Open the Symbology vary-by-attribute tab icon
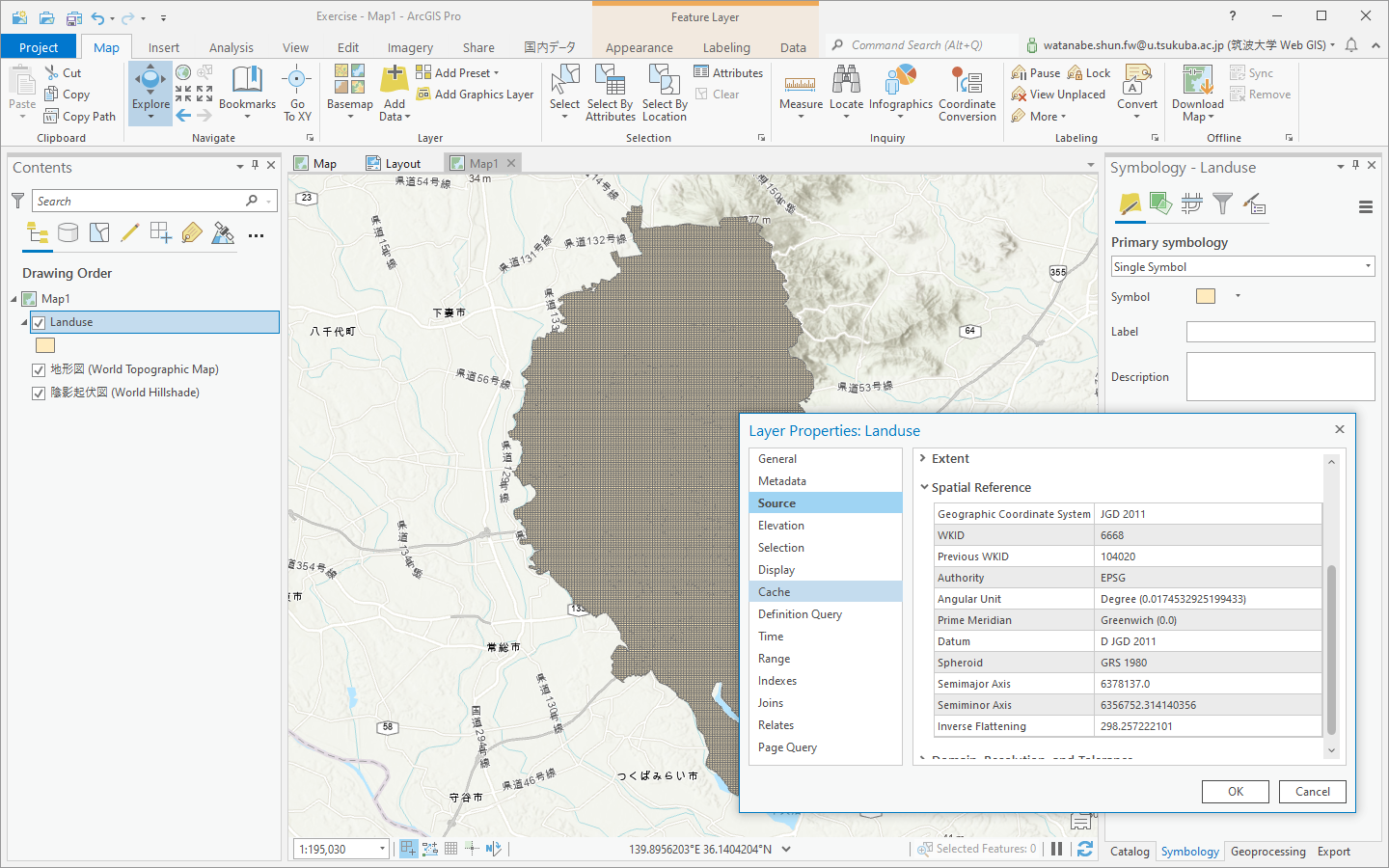1389x868 pixels. click(1160, 203)
